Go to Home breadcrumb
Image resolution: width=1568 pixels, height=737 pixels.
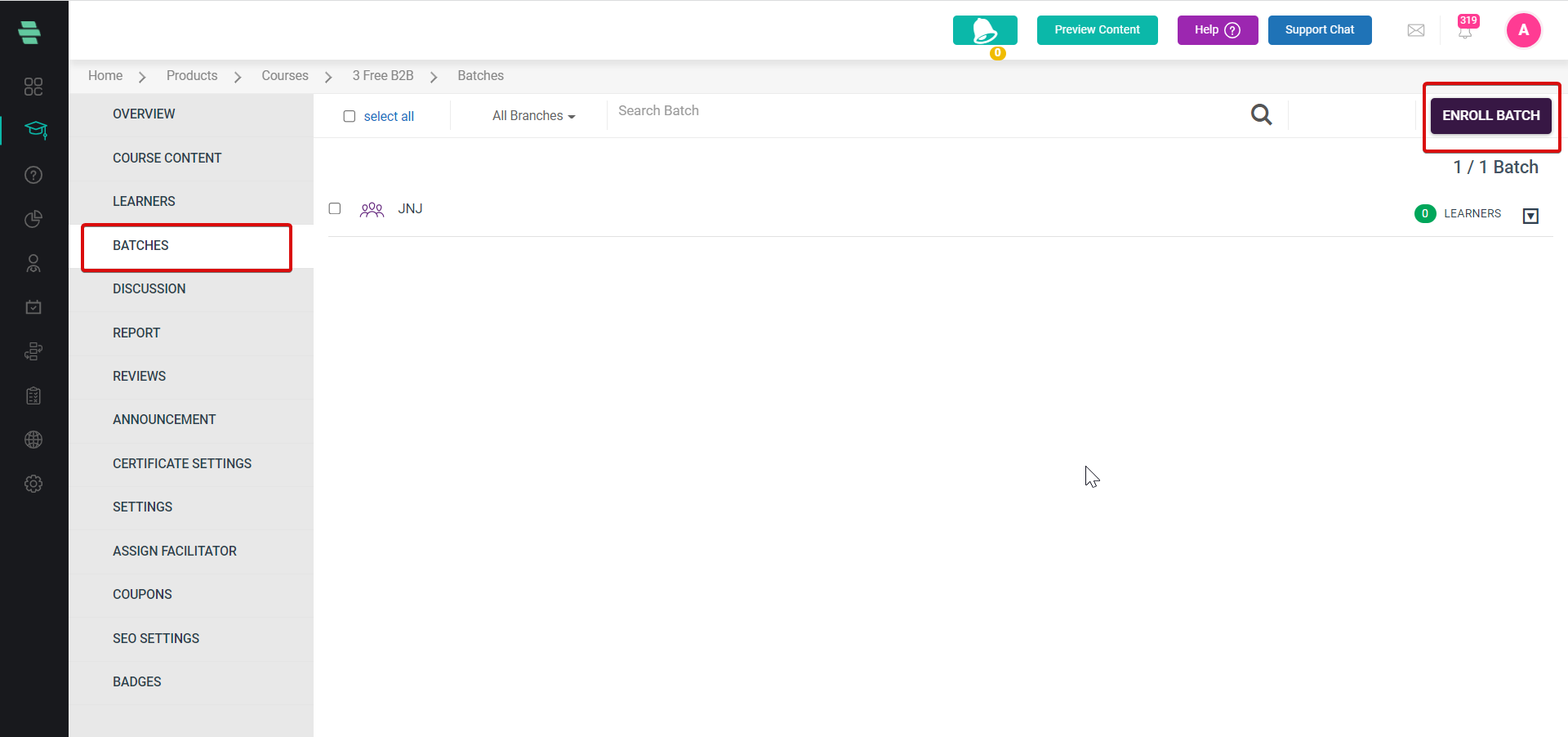105,76
